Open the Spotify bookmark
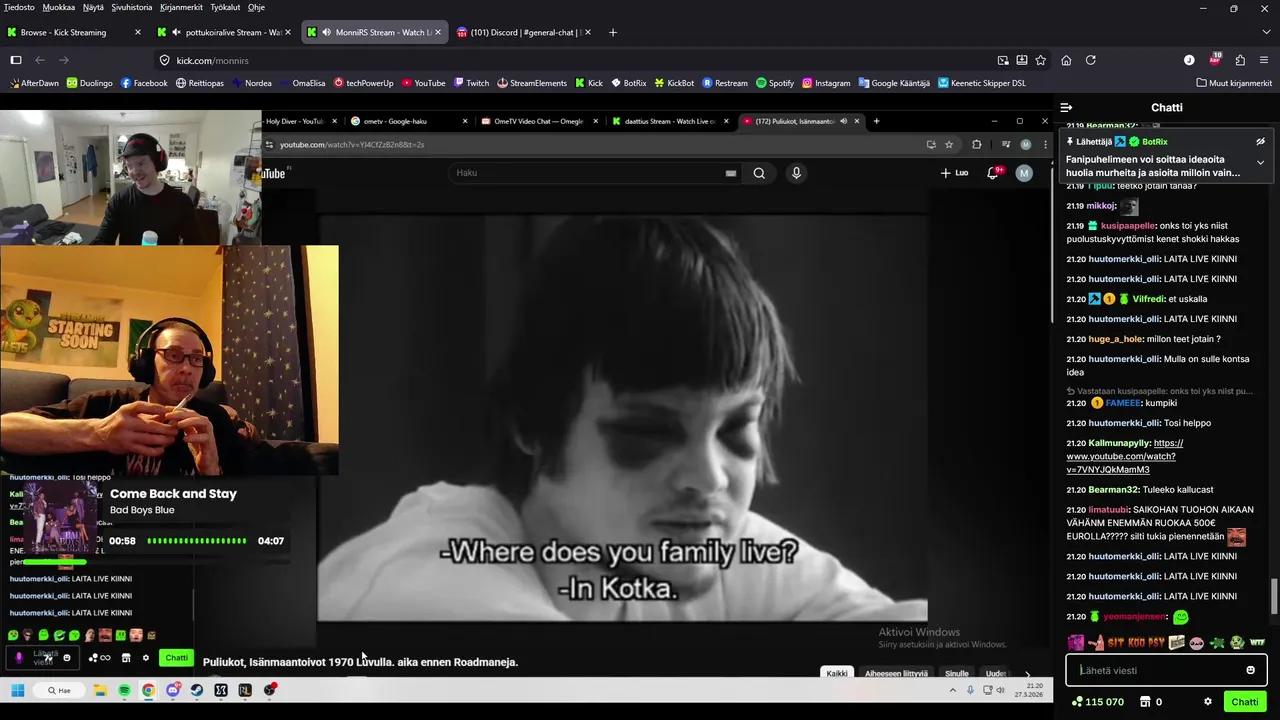The image size is (1280, 720). (x=775, y=83)
